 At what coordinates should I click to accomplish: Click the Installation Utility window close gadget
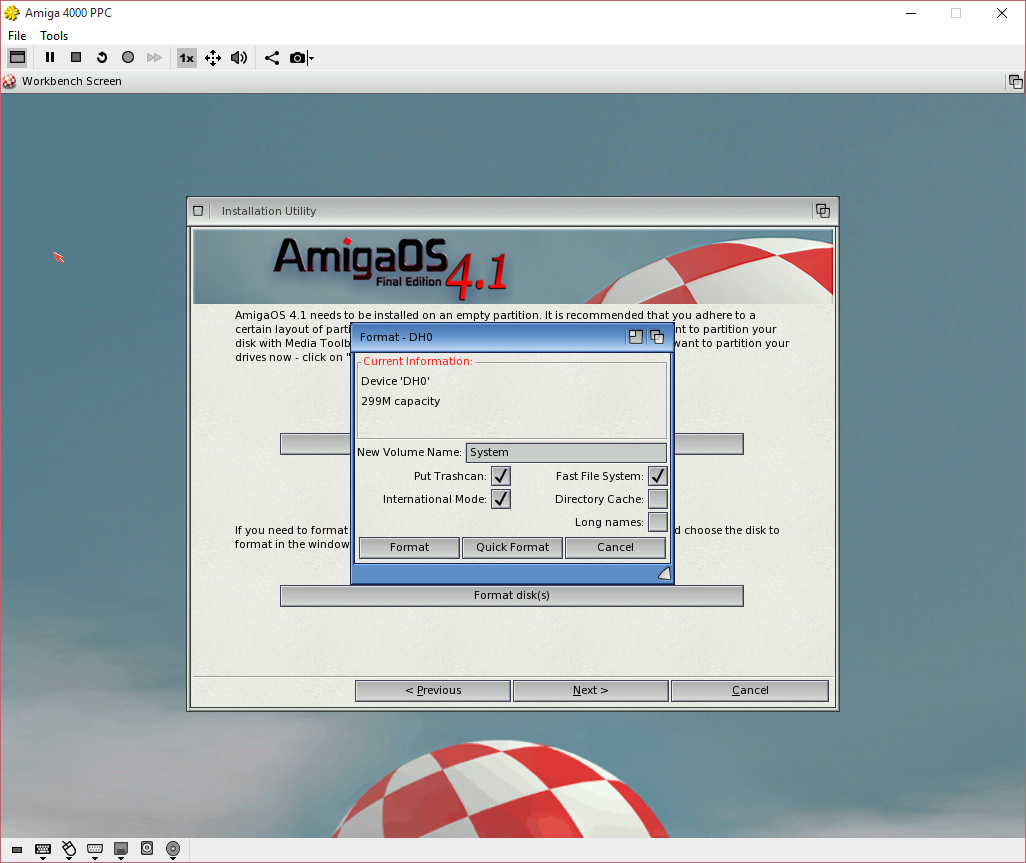[x=198, y=211]
